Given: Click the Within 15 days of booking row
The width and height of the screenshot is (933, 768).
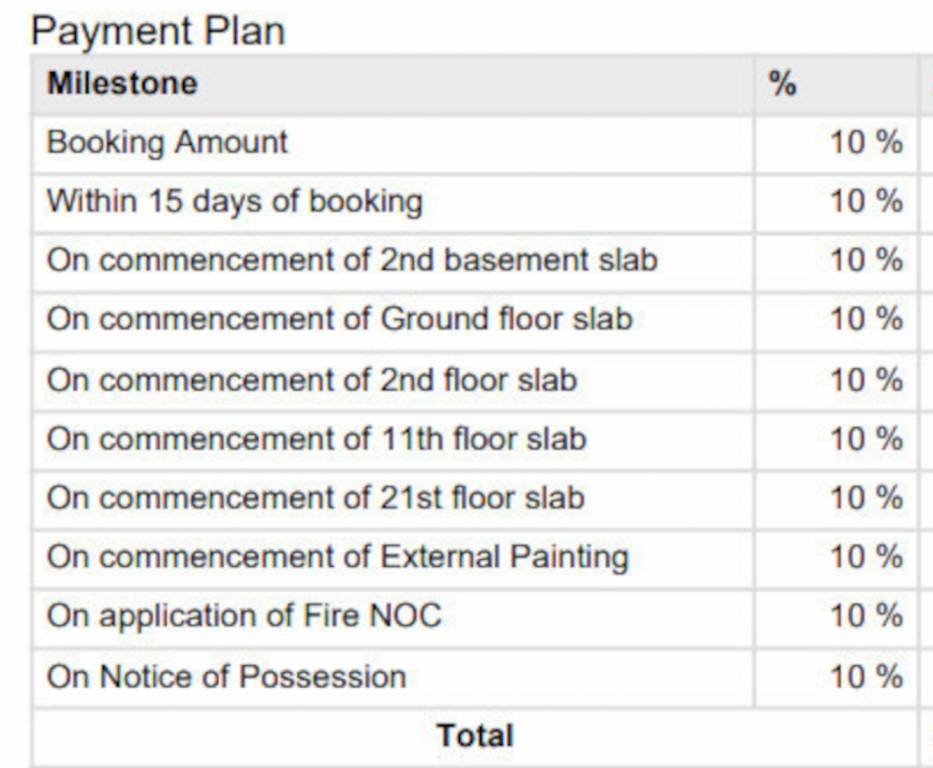Looking at the screenshot, I should [x=235, y=201].
